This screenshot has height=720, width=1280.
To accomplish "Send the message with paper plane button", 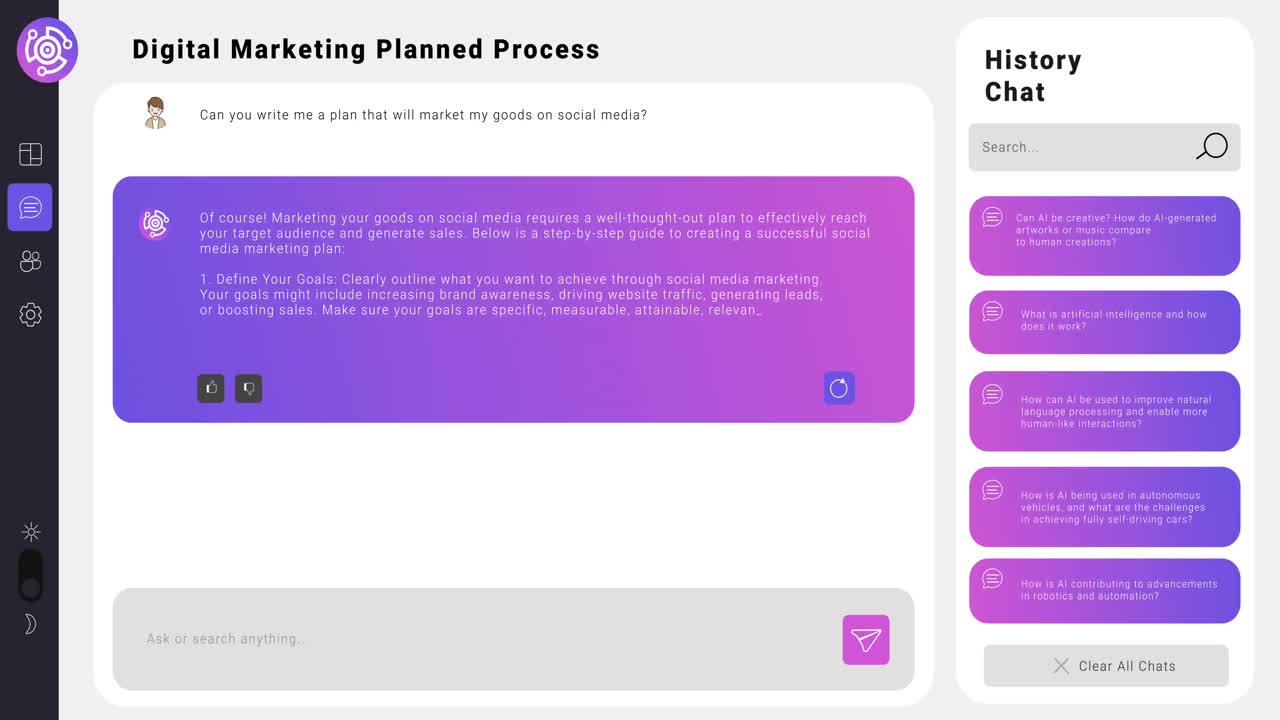I will (866, 640).
